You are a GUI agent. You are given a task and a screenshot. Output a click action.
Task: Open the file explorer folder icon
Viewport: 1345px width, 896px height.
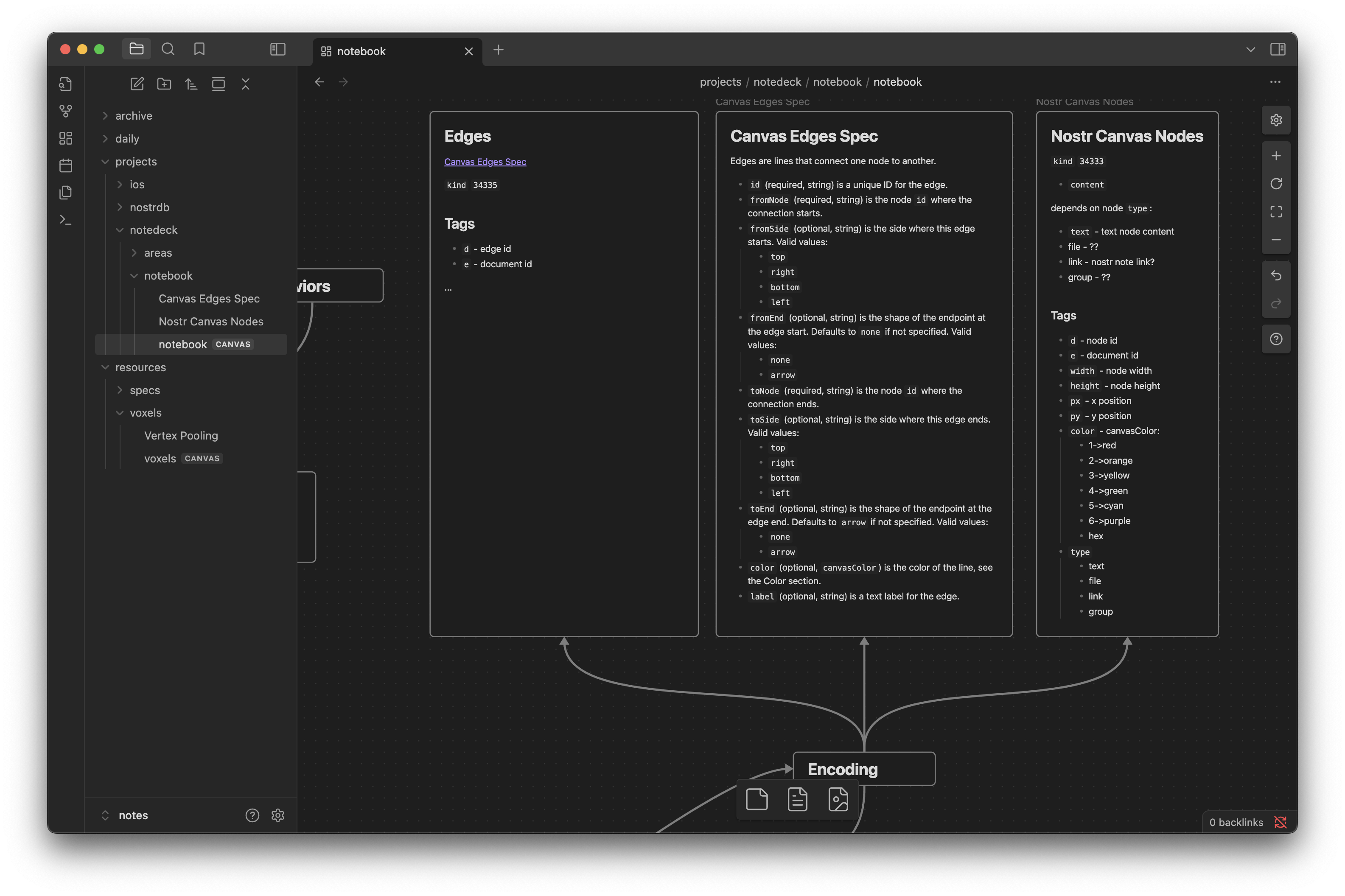click(x=136, y=49)
